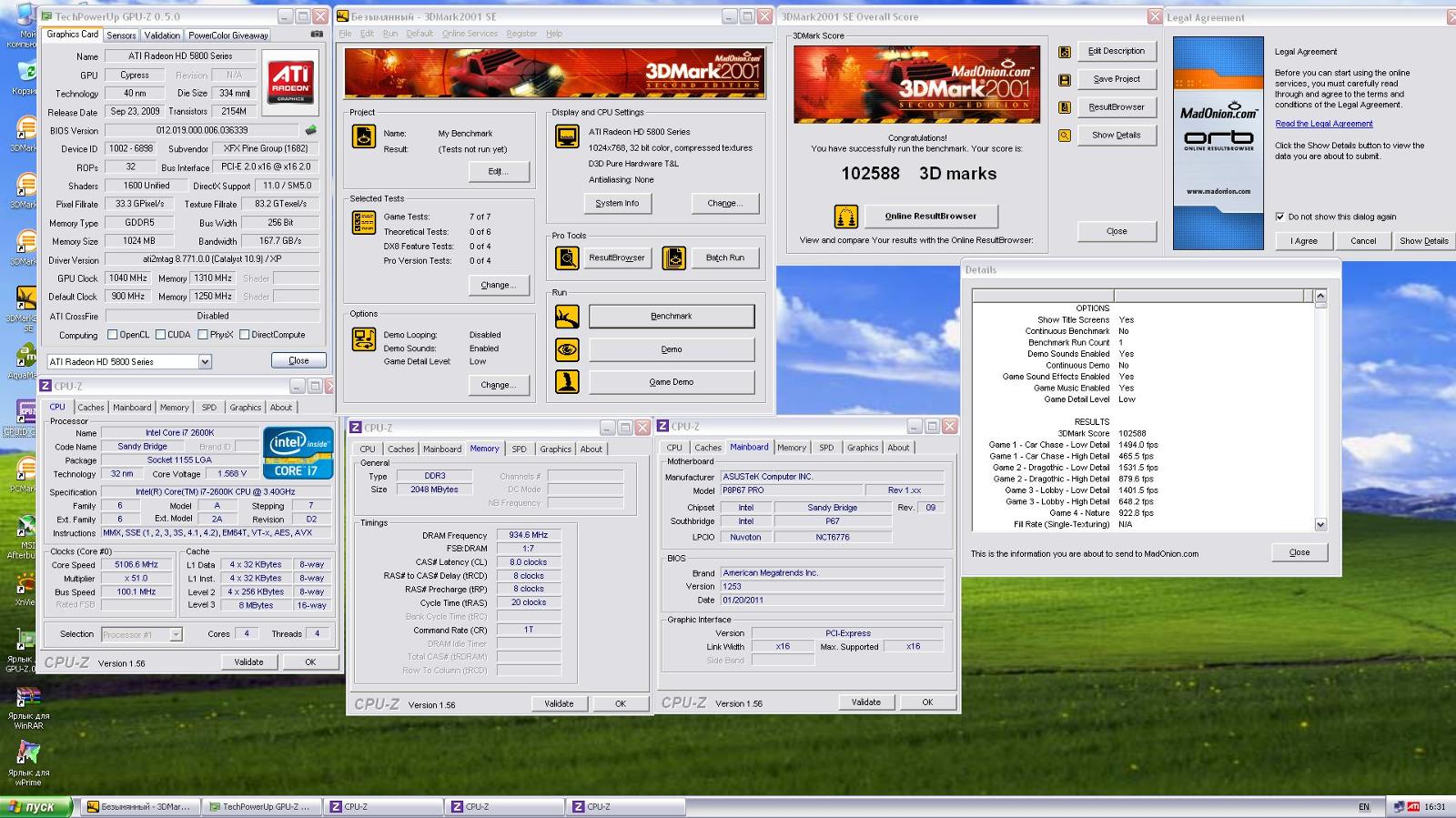Open the Validation tab in GPU-Z
1456x818 pixels.
pyautogui.click(x=162, y=35)
